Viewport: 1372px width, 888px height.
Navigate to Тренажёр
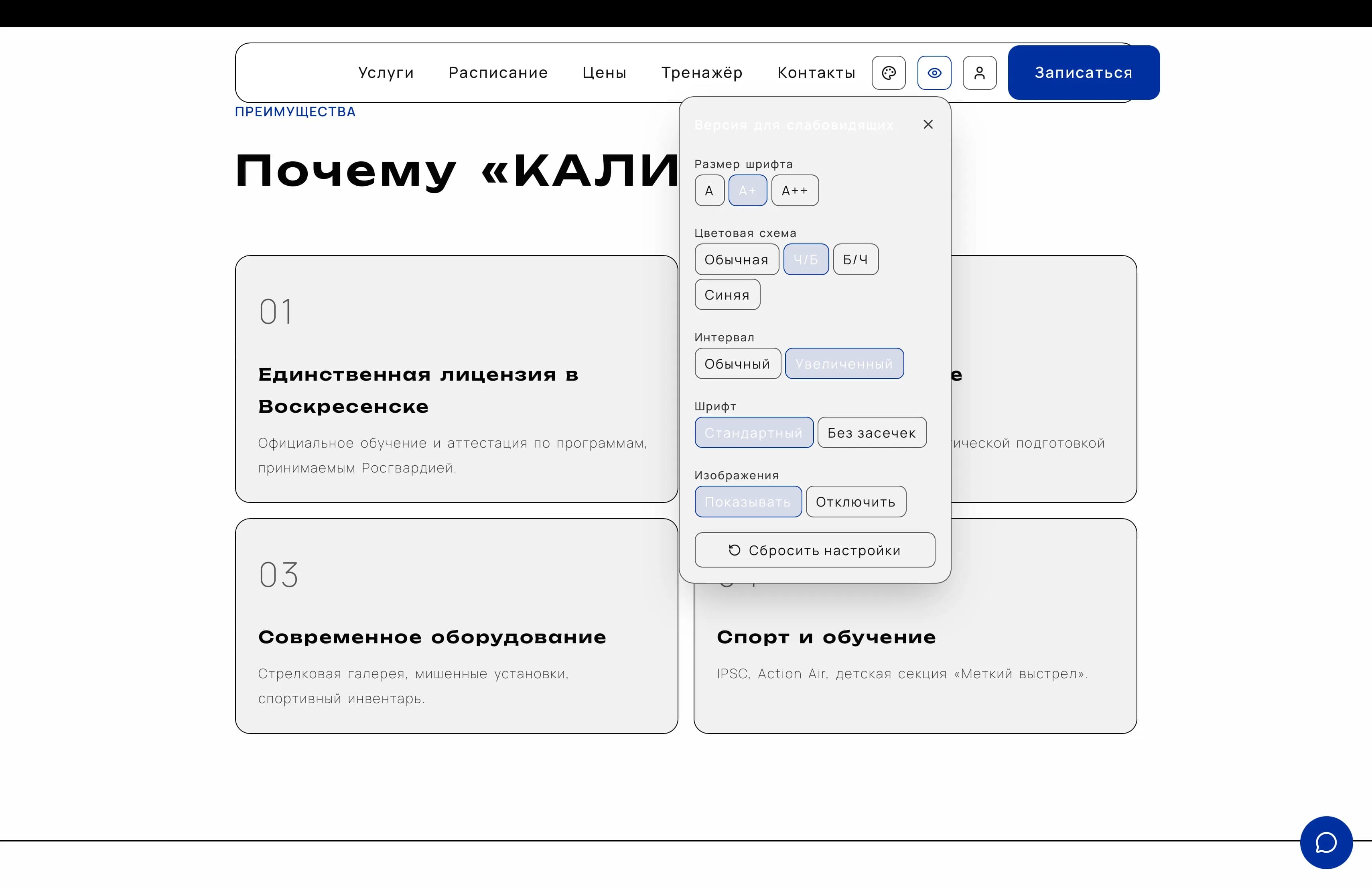click(x=702, y=73)
